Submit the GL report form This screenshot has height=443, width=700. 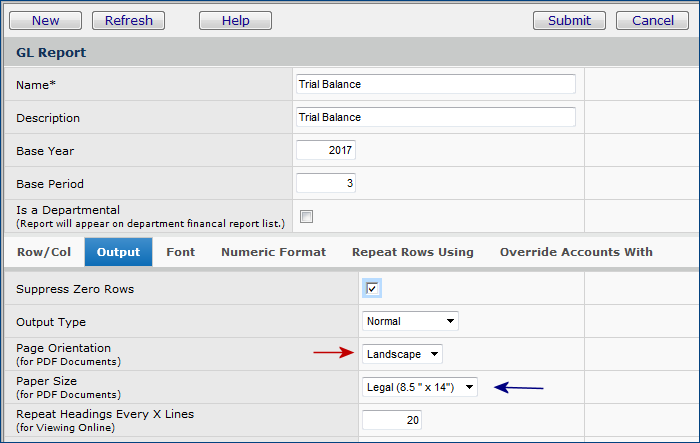pos(569,20)
